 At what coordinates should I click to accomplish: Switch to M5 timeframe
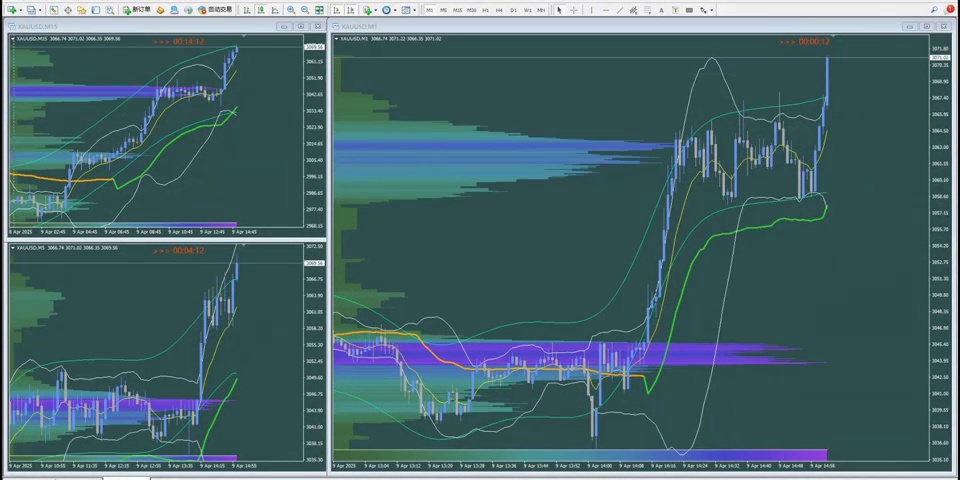(443, 10)
